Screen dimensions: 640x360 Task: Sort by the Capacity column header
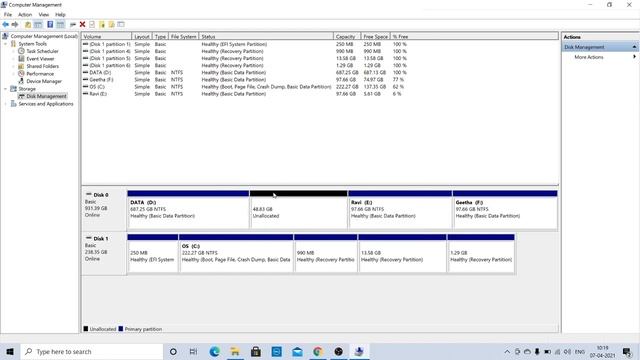tap(347, 36)
